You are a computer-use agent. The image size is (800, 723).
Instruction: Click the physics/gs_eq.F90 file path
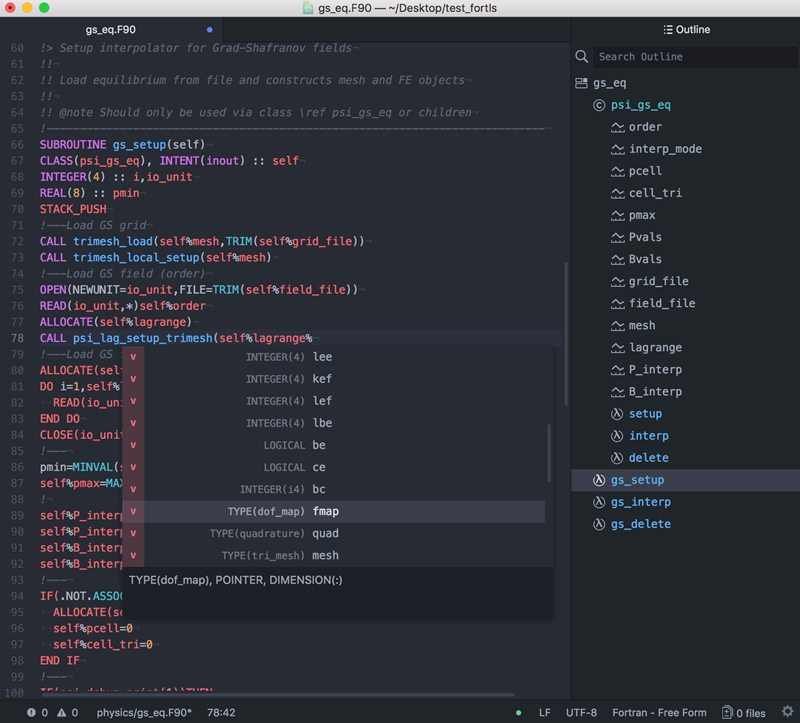click(x=144, y=713)
